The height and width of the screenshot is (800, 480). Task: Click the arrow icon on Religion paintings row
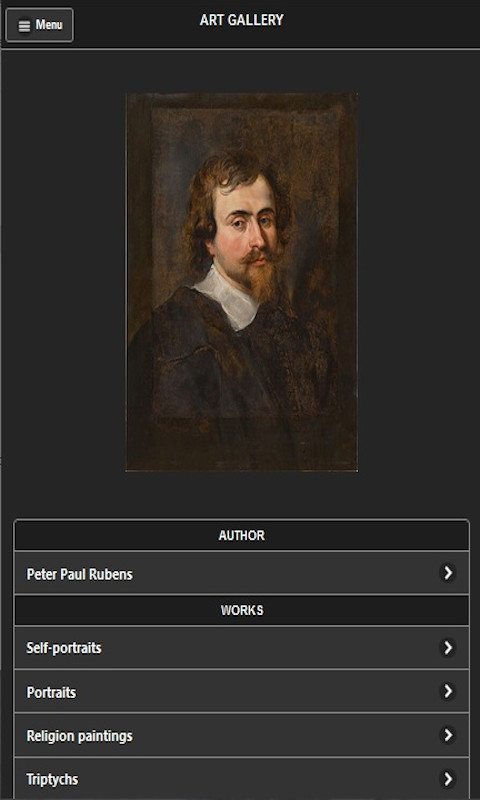[447, 735]
